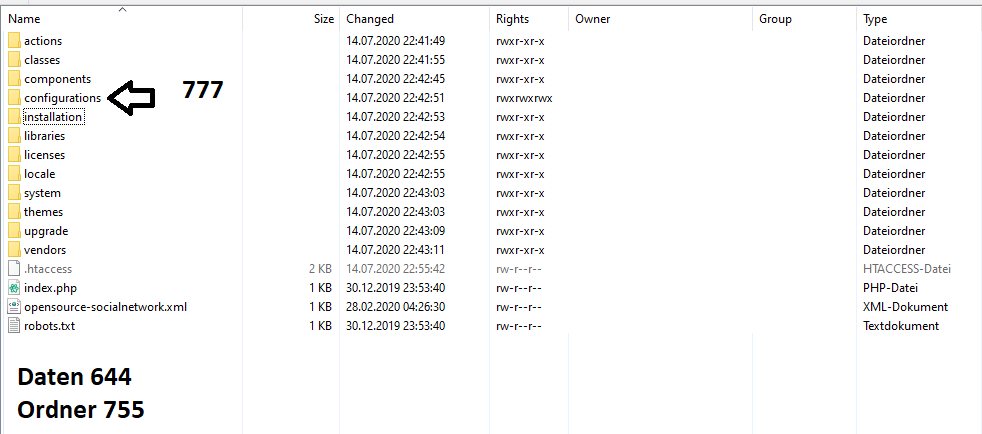Click the actions folder icon
This screenshot has height=434, width=982.
[x=14, y=41]
